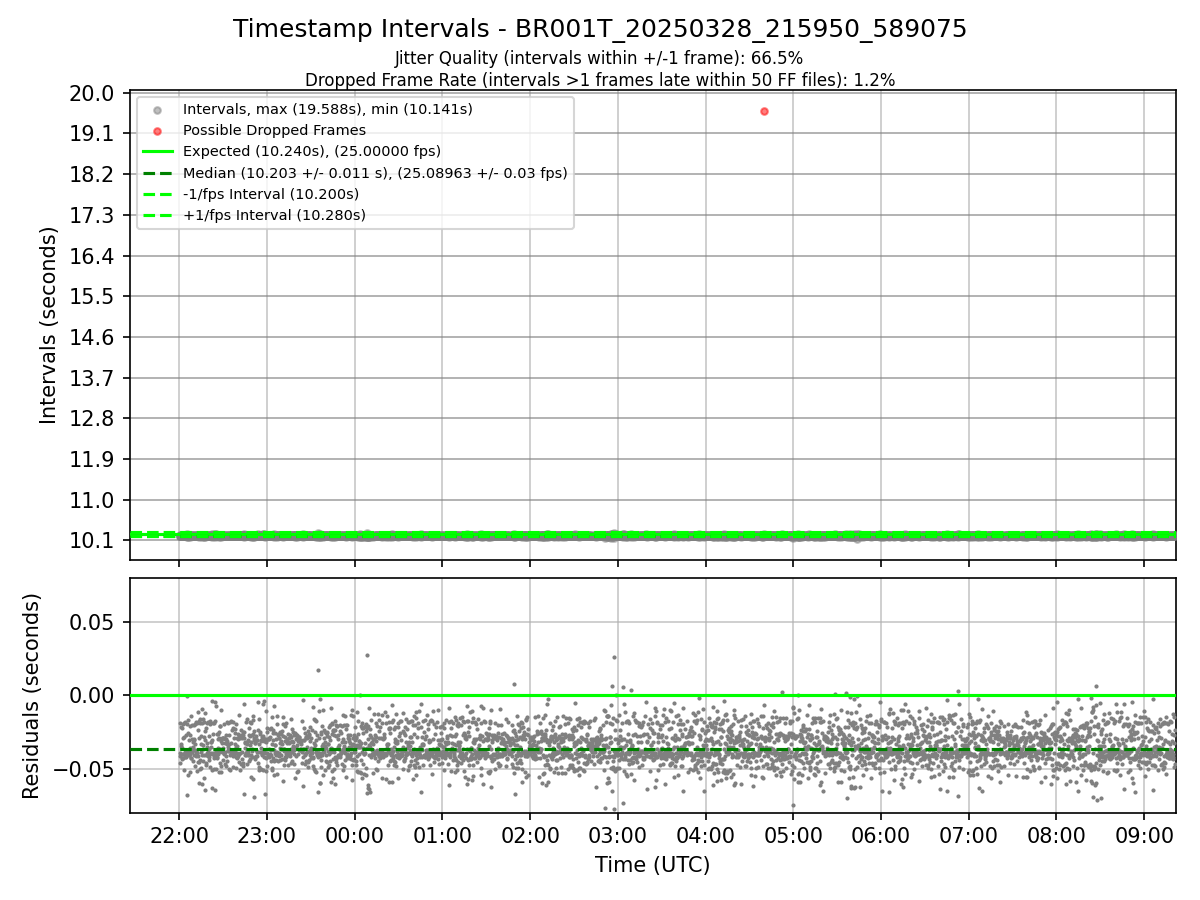Click the solid green Expected line sample in legend
This screenshot has width=1200, height=900.
coord(157,152)
